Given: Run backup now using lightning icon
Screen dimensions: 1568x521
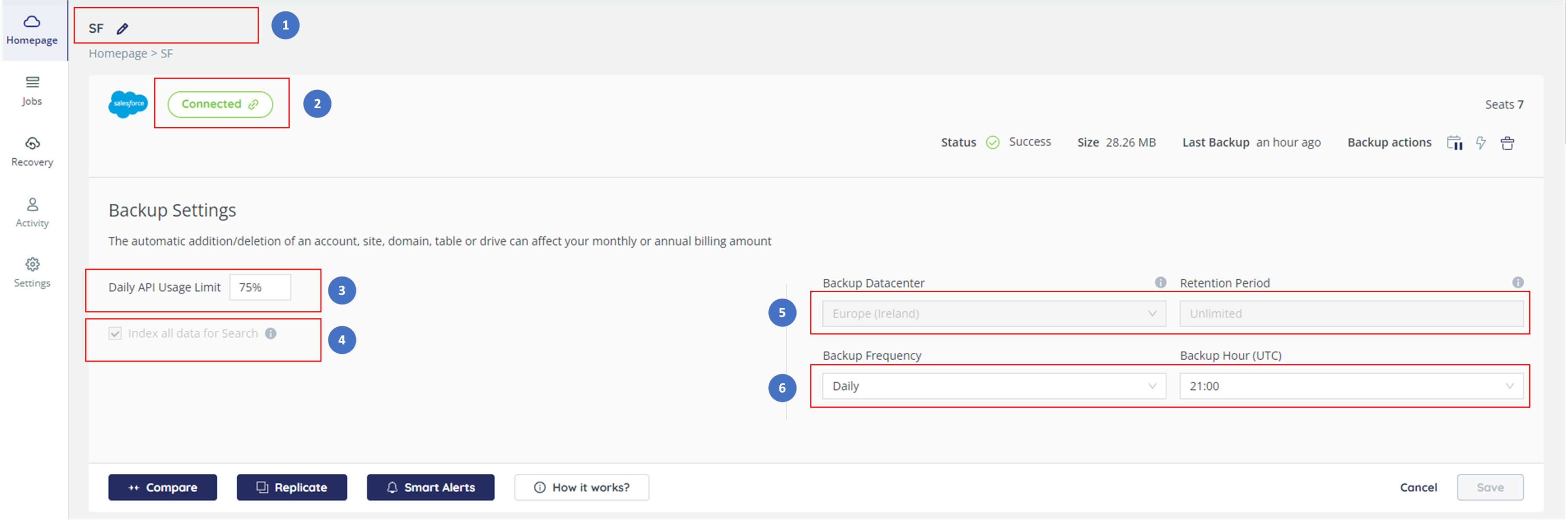Looking at the screenshot, I should click(1481, 143).
